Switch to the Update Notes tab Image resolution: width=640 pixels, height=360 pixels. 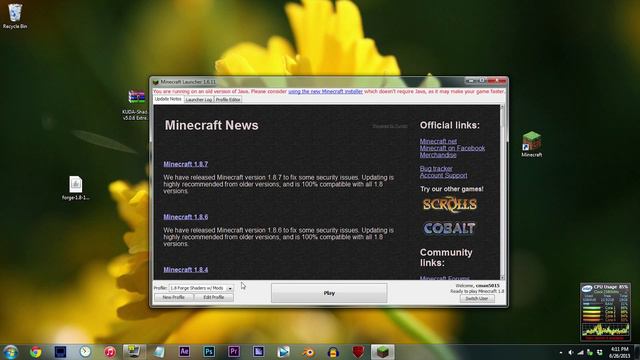168,99
